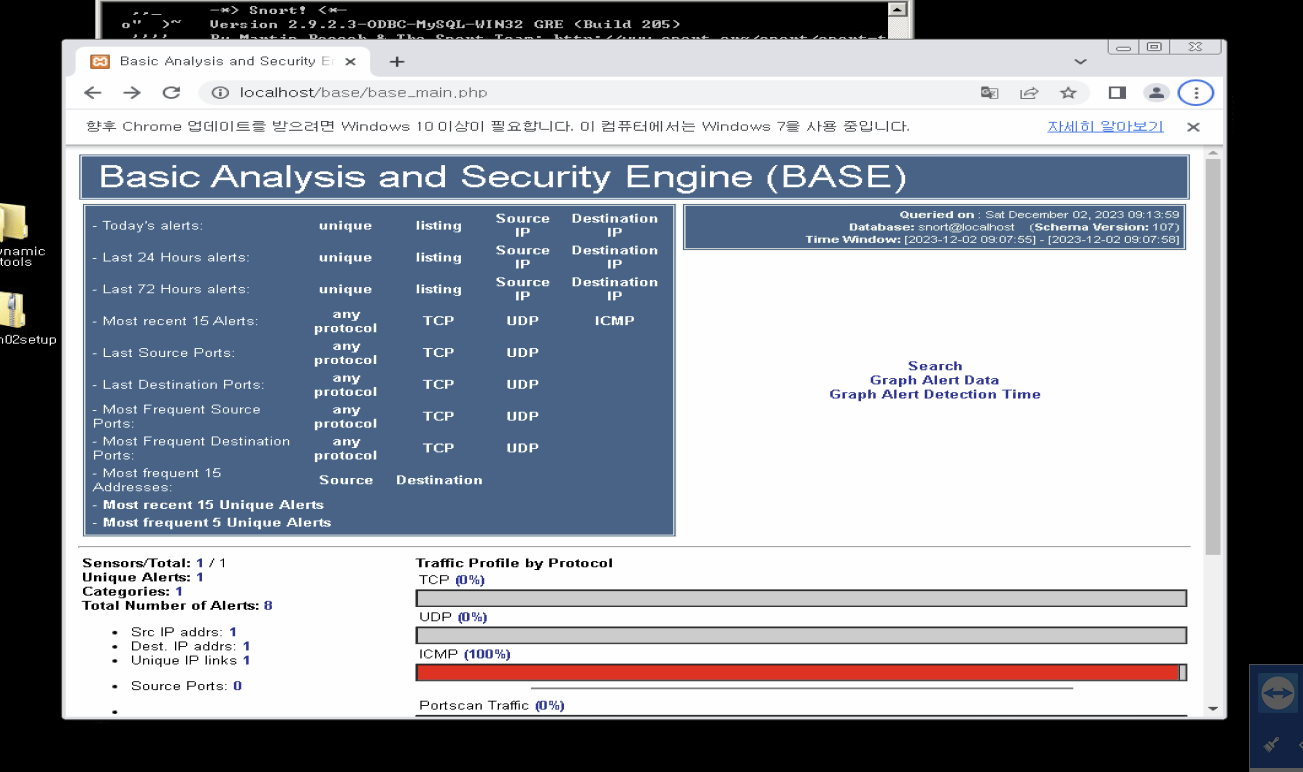The image size is (1303, 772).
Task: Open Last Source Ports any protocol
Action: pos(345,353)
